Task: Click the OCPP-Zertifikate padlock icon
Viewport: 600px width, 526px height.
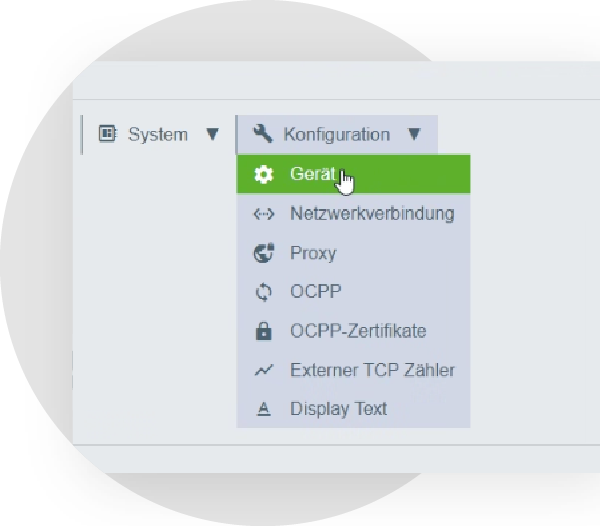Action: coord(263,331)
